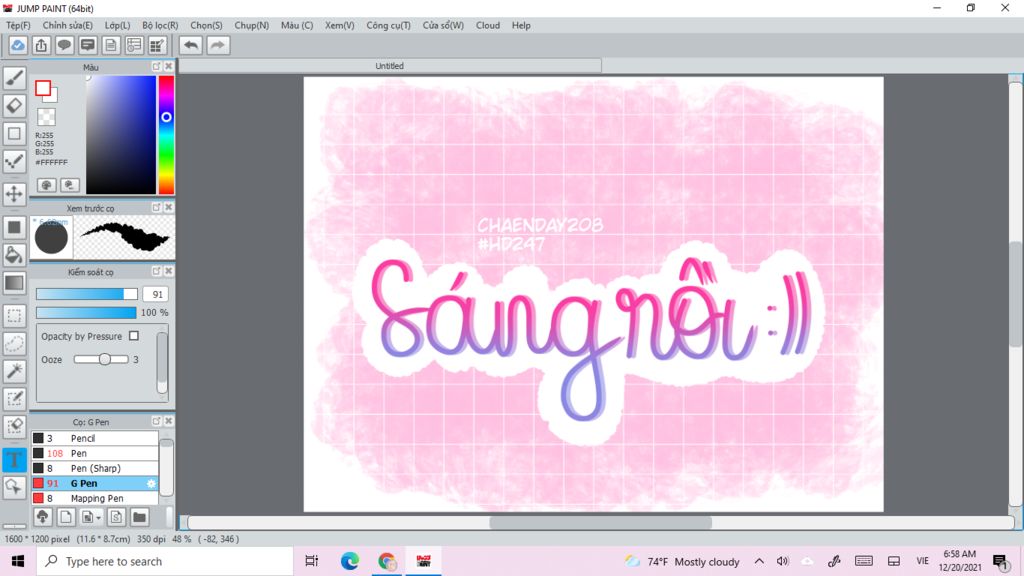Select the transparent color swatch

click(x=46, y=117)
